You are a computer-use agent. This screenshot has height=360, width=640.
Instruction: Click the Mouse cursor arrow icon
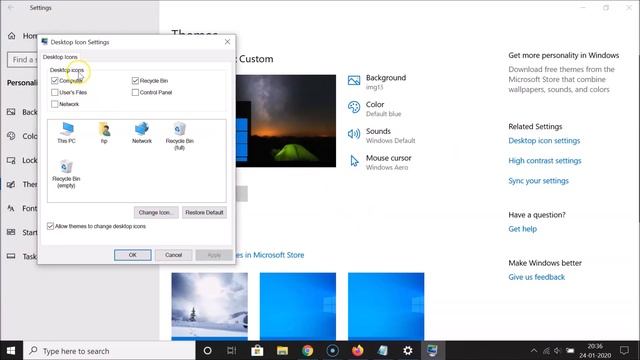click(354, 161)
